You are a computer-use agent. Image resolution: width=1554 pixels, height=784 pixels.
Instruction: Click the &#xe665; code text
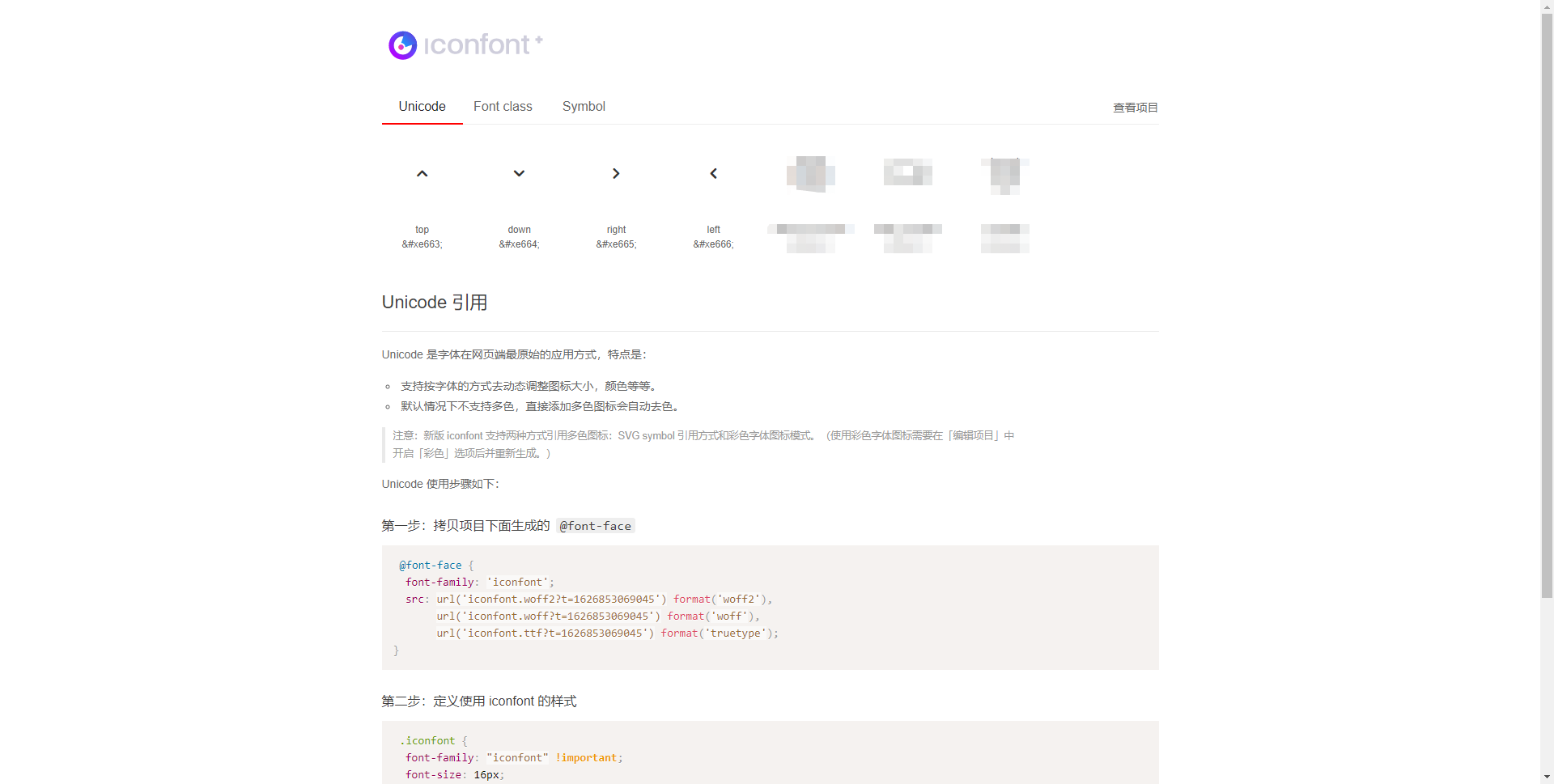tap(616, 244)
